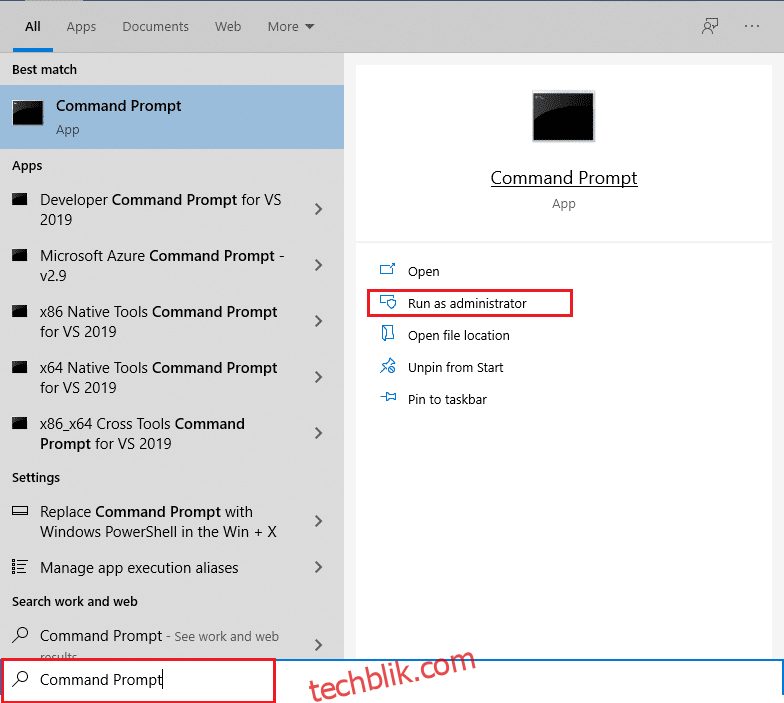Expand Manage app execution aliases arrow
This screenshot has width=784, height=703.
pyautogui.click(x=318, y=567)
